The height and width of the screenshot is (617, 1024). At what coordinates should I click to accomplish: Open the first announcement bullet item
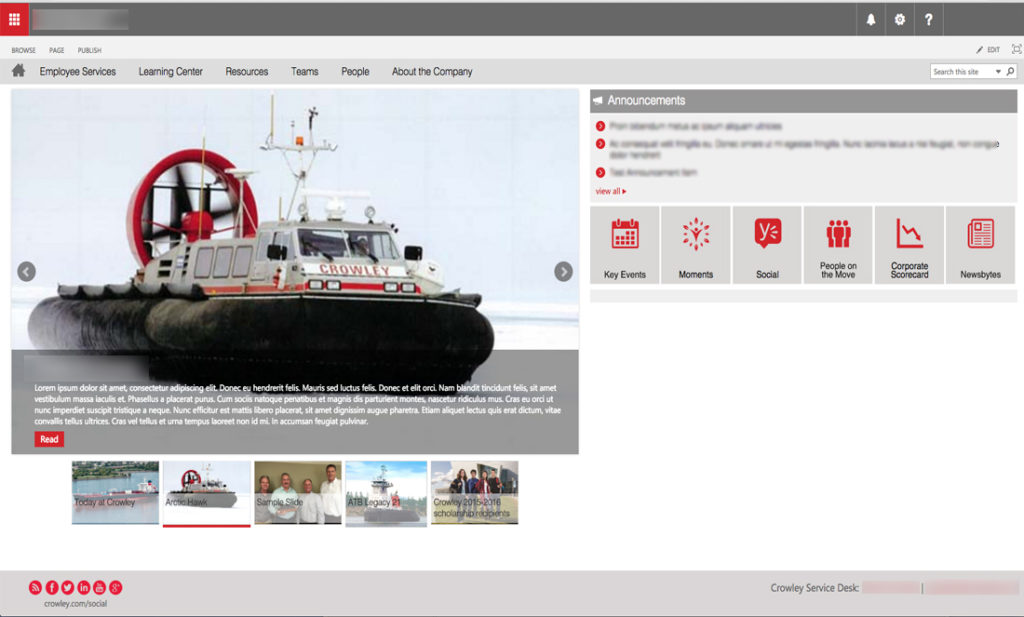(696, 126)
